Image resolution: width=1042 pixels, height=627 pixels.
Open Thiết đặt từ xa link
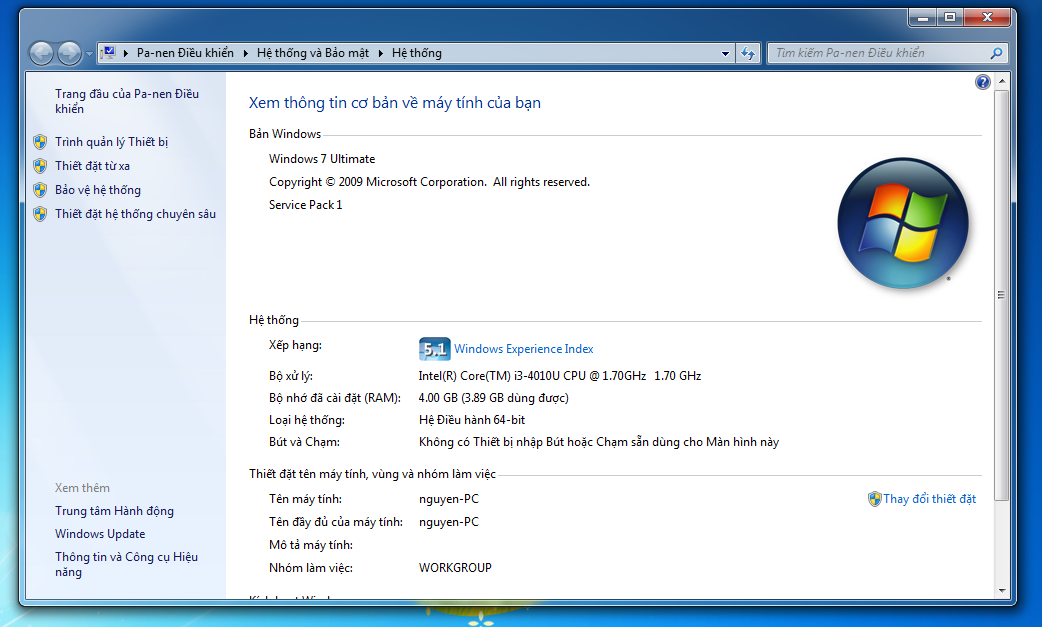pos(92,165)
